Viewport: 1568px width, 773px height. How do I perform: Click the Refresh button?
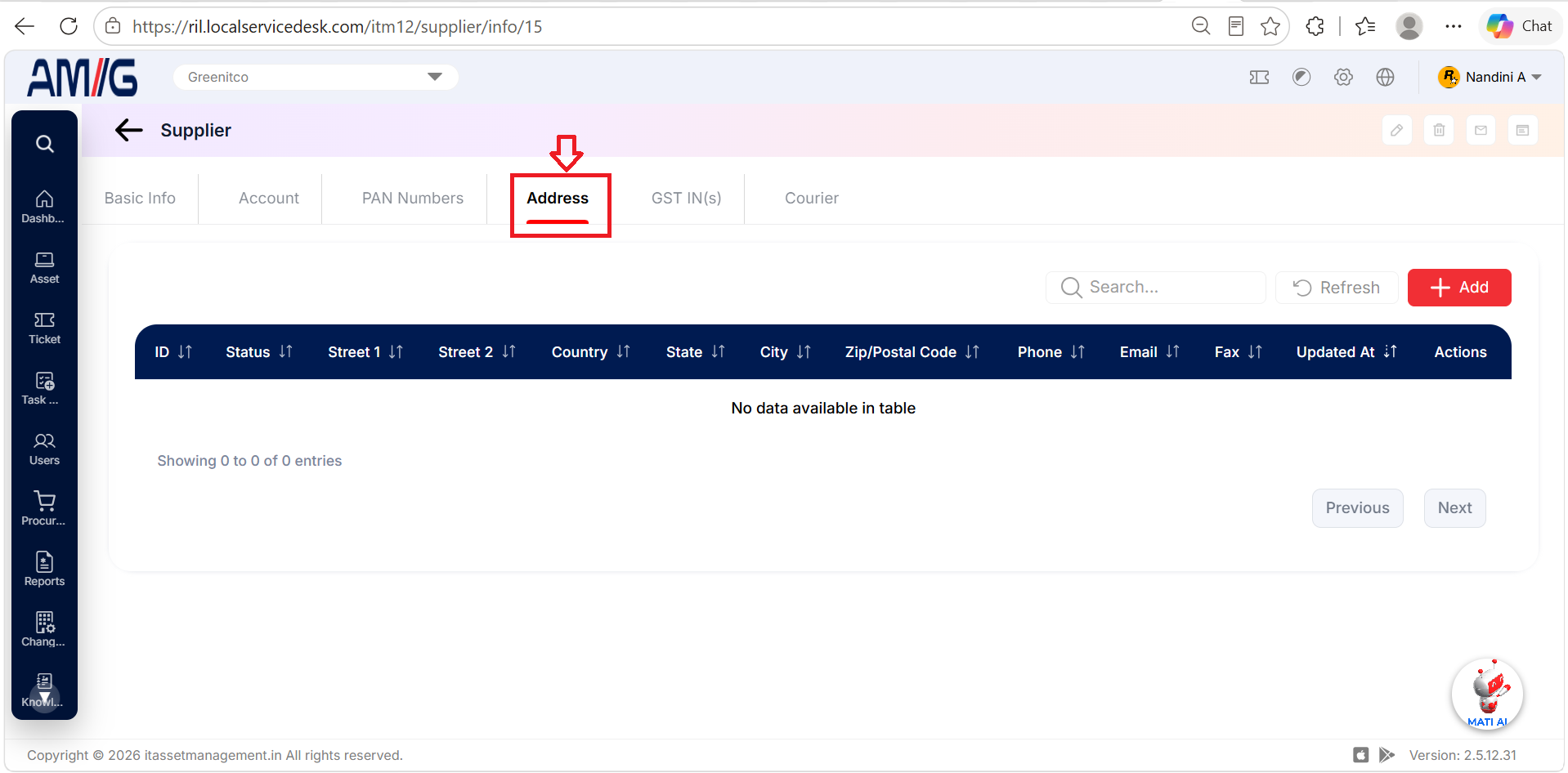[1337, 288]
